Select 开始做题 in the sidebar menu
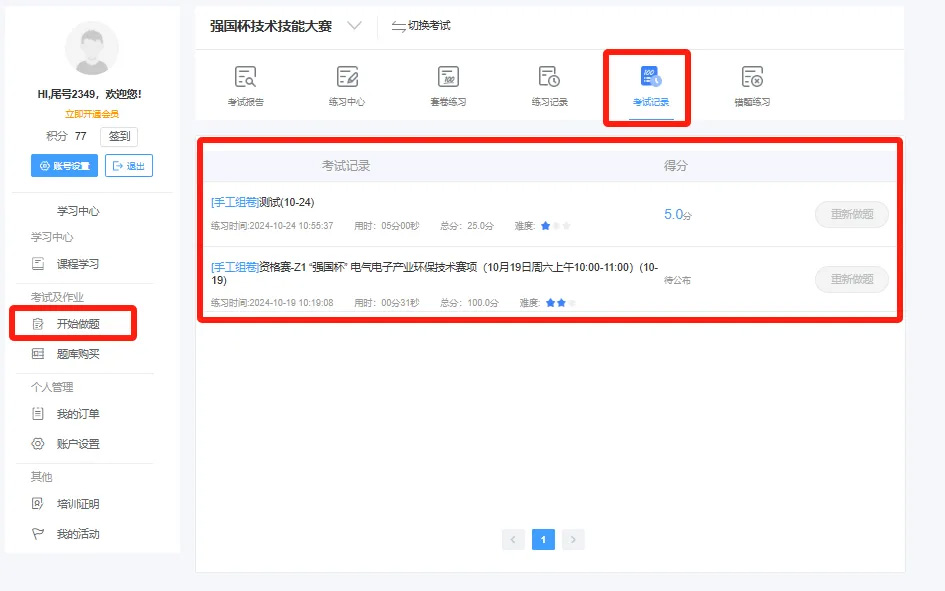Viewport: 945px width, 591px height. pyautogui.click(x=77, y=324)
